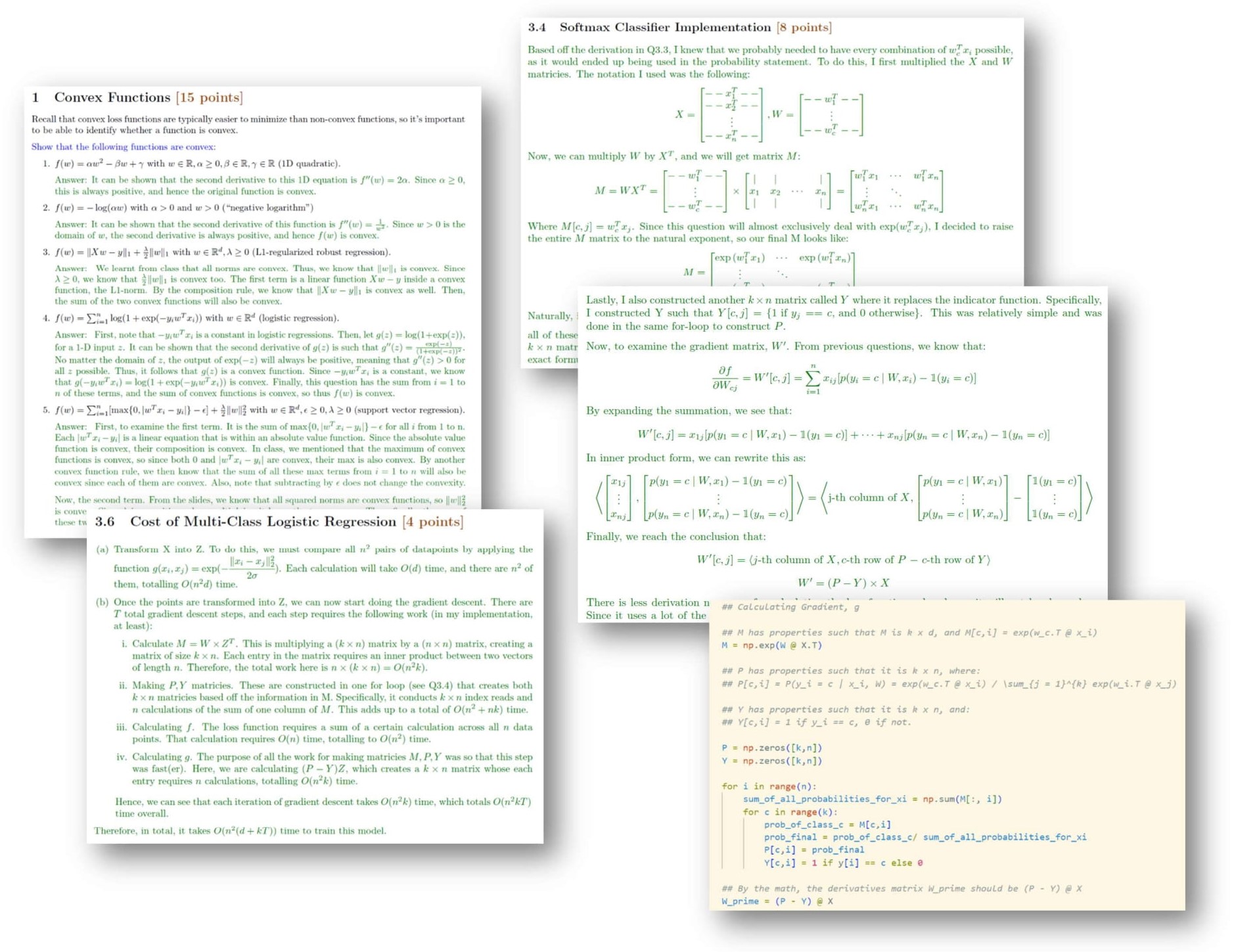Click code line 'P = np.zeros([k,n])'
The height and width of the screenshot is (952, 1234).
pos(771,748)
